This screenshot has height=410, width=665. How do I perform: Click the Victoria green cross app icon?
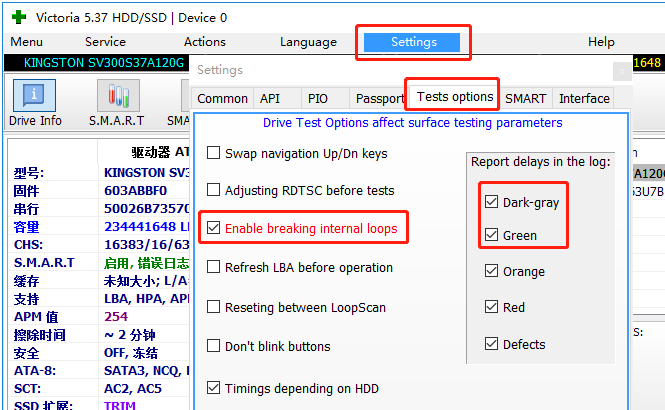pos(18,17)
